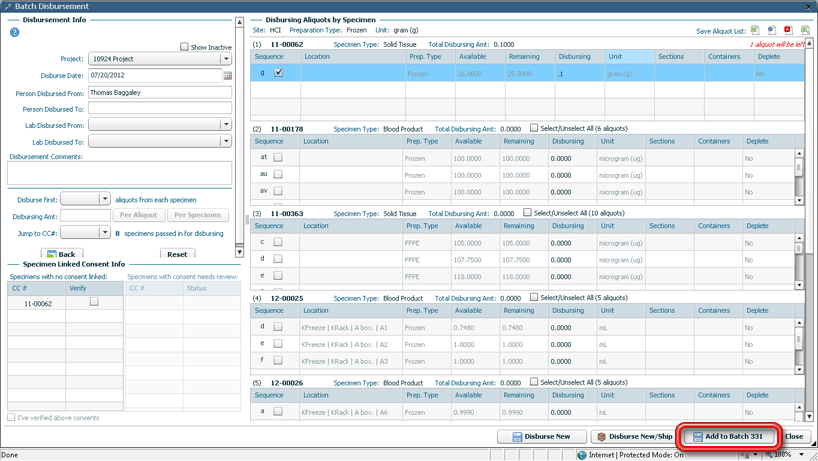
Task: Toggle the Show Inactive checkbox
Action: tap(184, 47)
